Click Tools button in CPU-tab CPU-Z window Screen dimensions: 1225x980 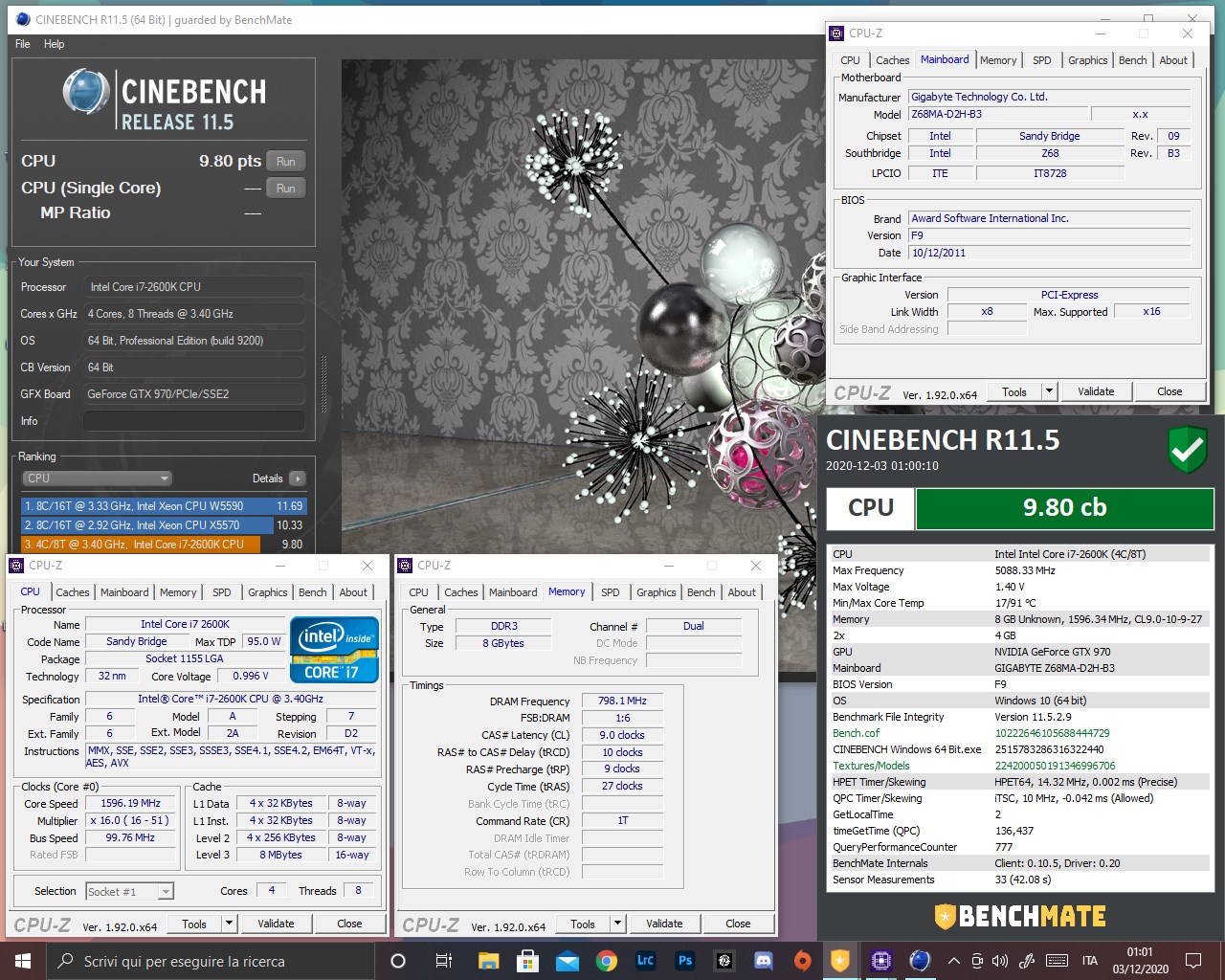[194, 924]
